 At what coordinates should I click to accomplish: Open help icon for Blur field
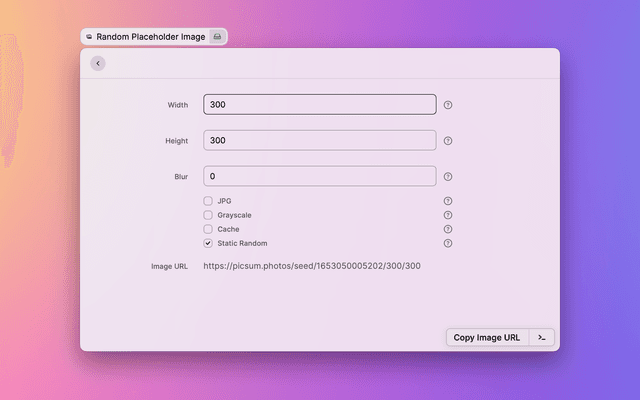pyautogui.click(x=448, y=177)
